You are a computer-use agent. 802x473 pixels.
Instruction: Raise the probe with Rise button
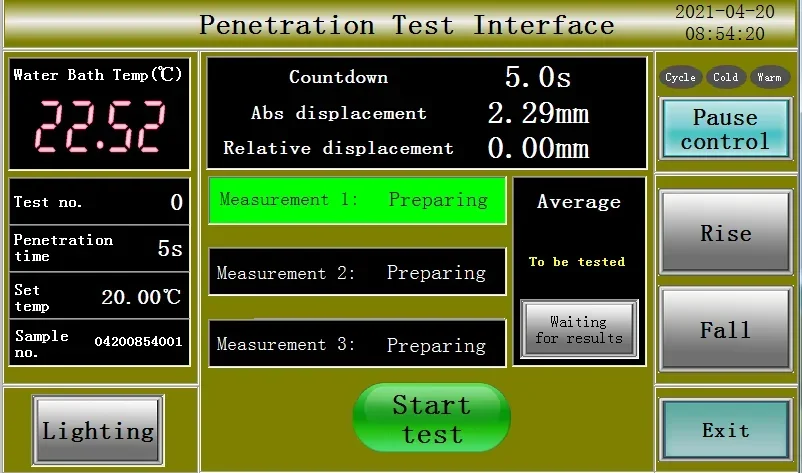[725, 233]
